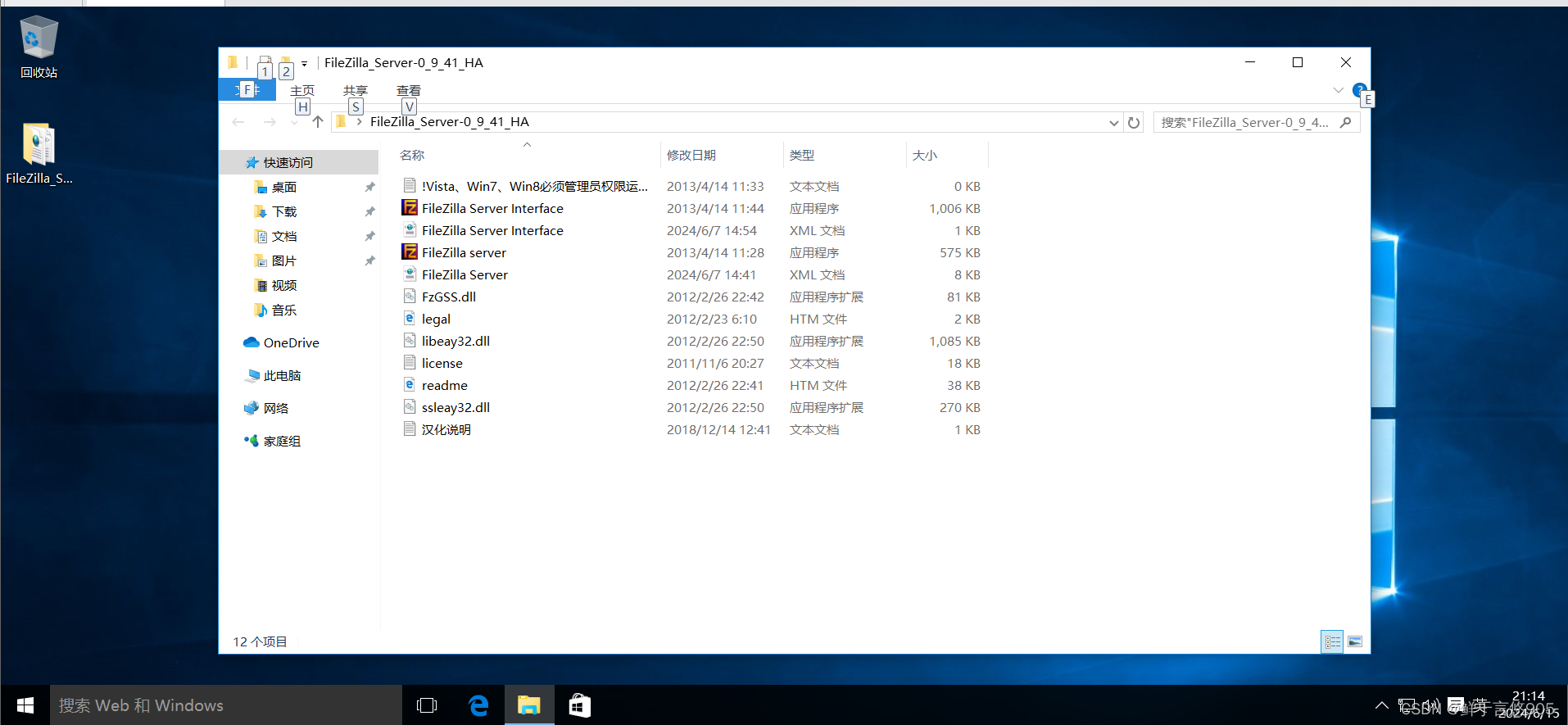Open 网络 in navigation pane
This screenshot has height=725, width=1568.
[x=276, y=408]
